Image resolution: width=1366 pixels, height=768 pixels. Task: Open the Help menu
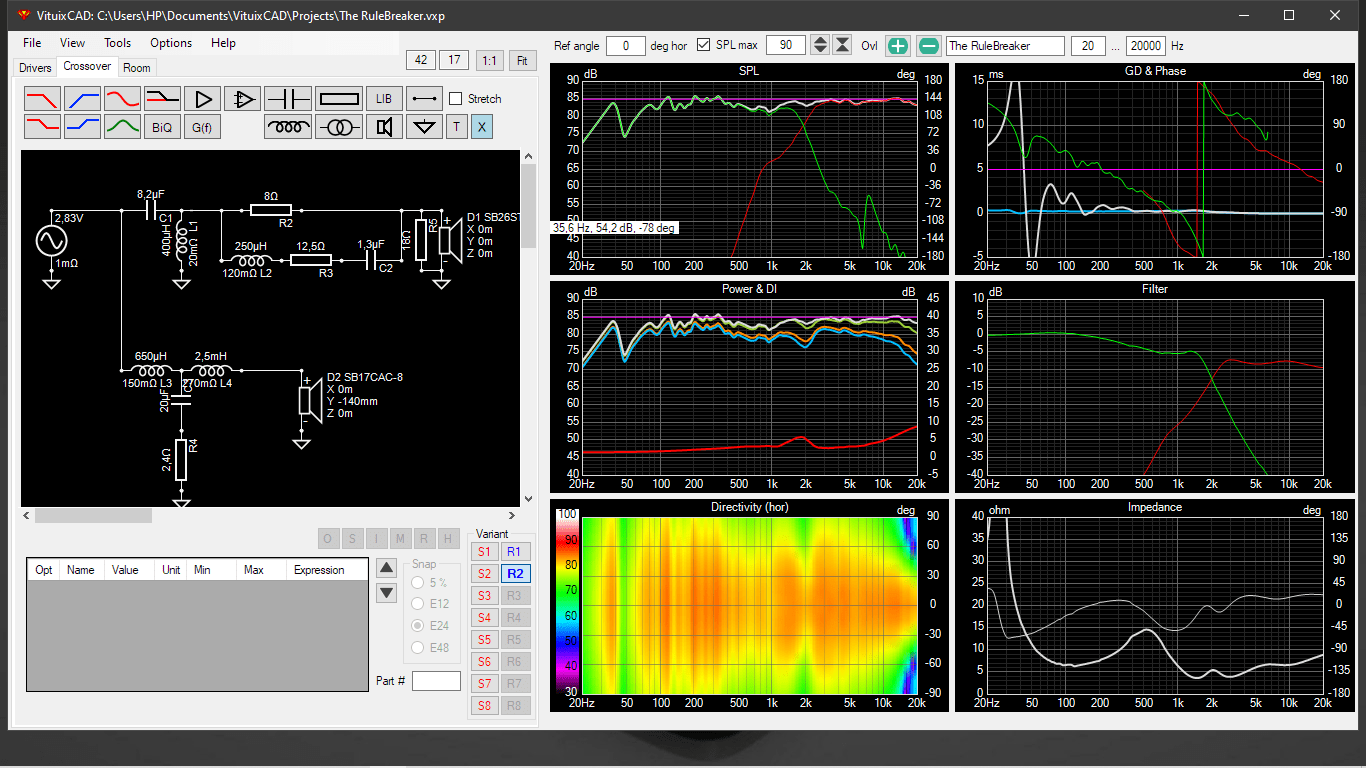point(223,43)
